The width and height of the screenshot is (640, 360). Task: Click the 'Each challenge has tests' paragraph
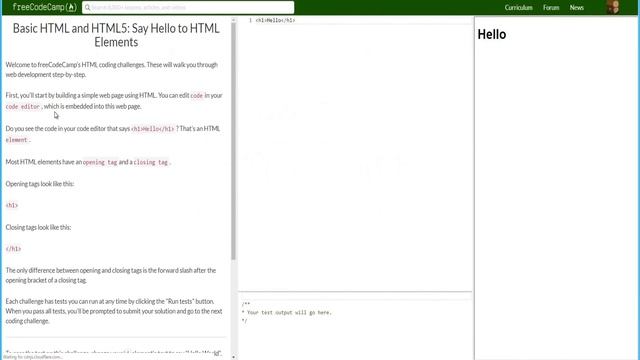pos(114,311)
